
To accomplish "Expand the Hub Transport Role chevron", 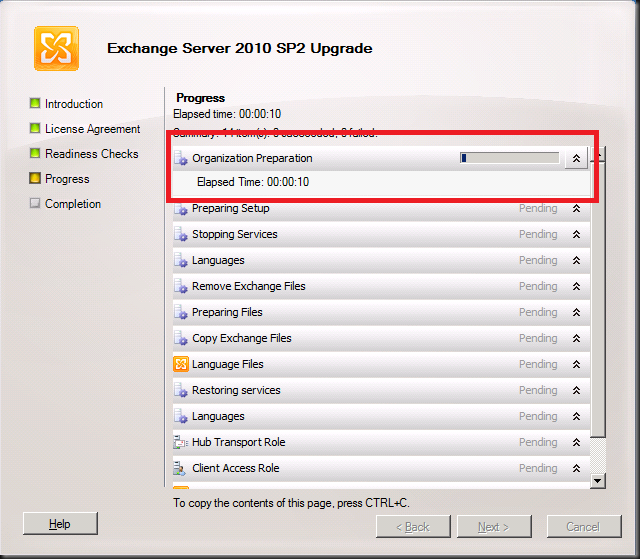I will click(x=576, y=442).
